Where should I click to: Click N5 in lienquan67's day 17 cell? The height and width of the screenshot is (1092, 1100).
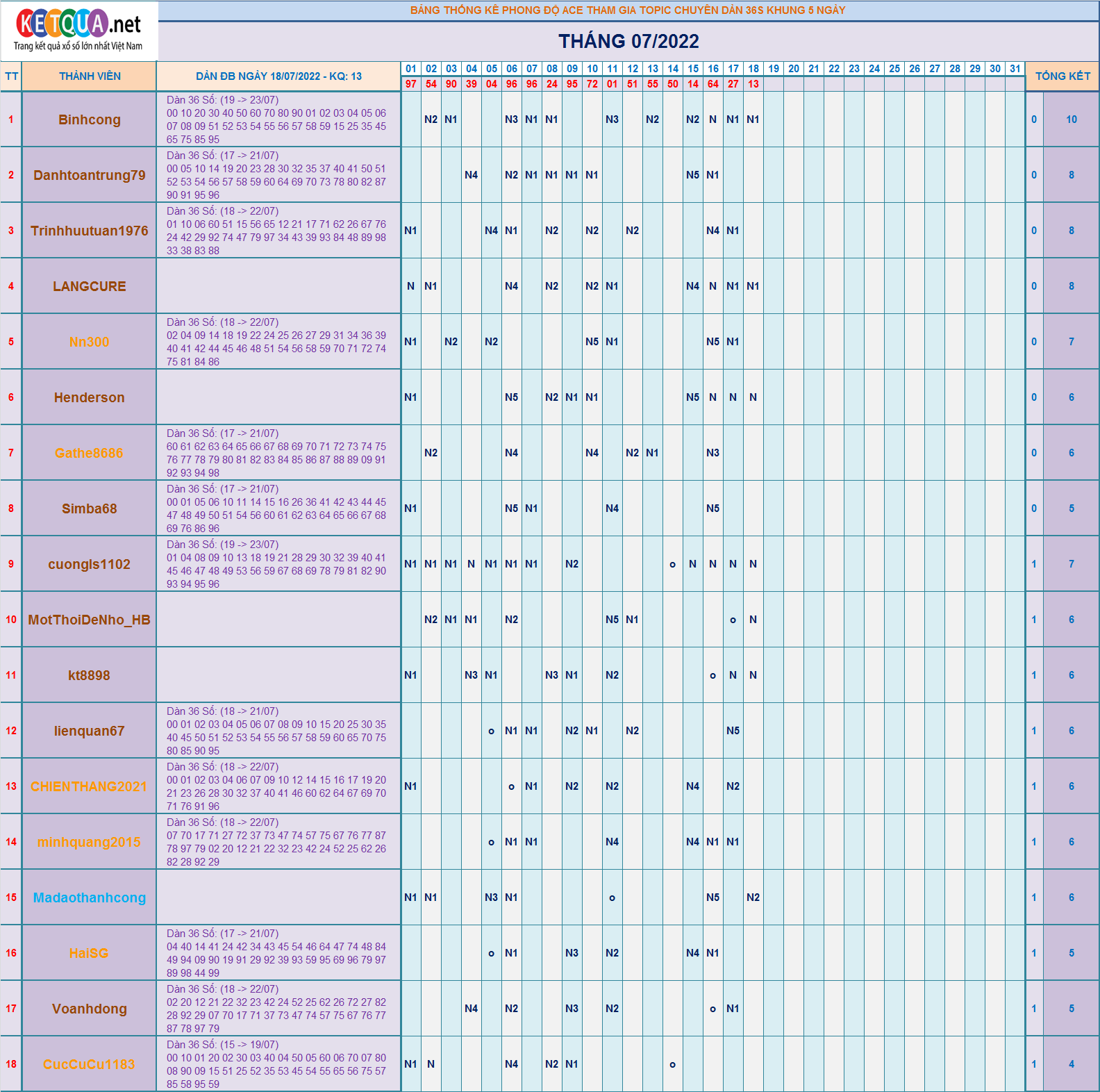click(x=733, y=731)
